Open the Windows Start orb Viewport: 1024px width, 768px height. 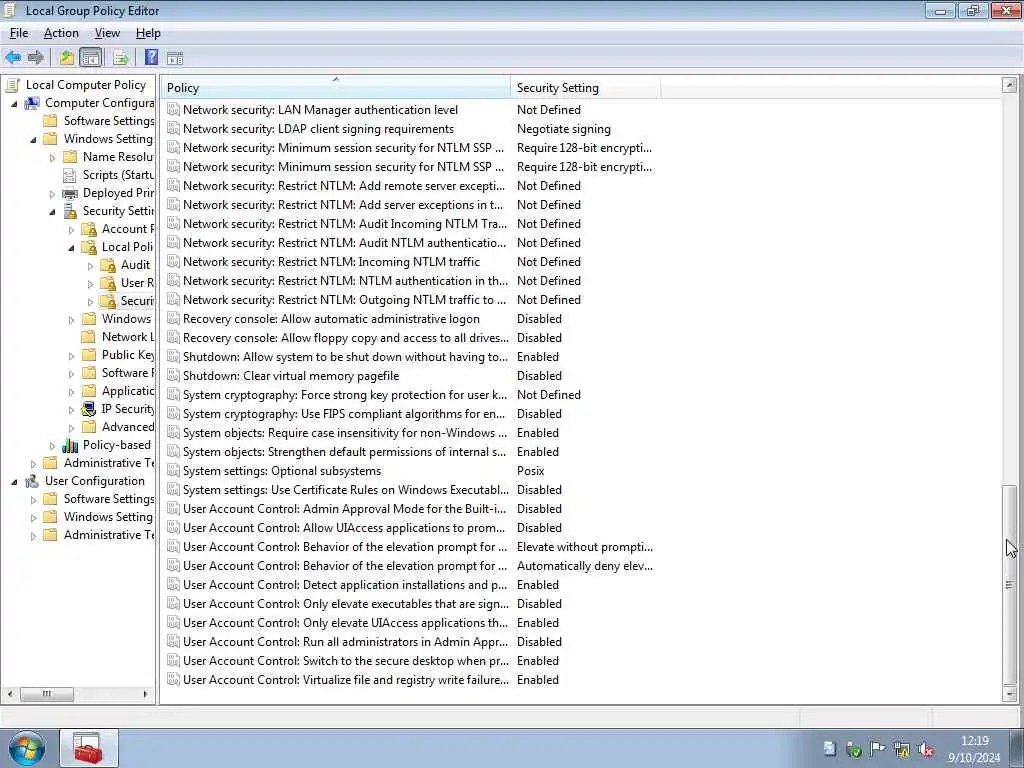pyautogui.click(x=27, y=748)
